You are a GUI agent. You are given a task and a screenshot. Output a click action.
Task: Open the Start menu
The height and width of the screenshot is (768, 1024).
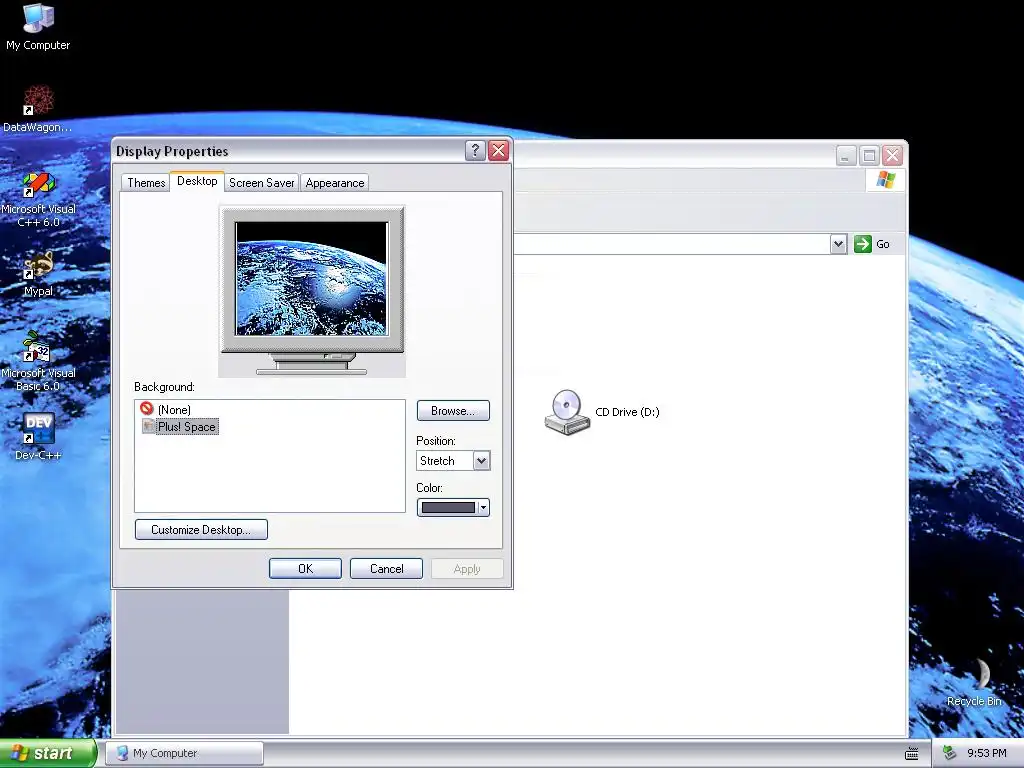tap(47, 753)
